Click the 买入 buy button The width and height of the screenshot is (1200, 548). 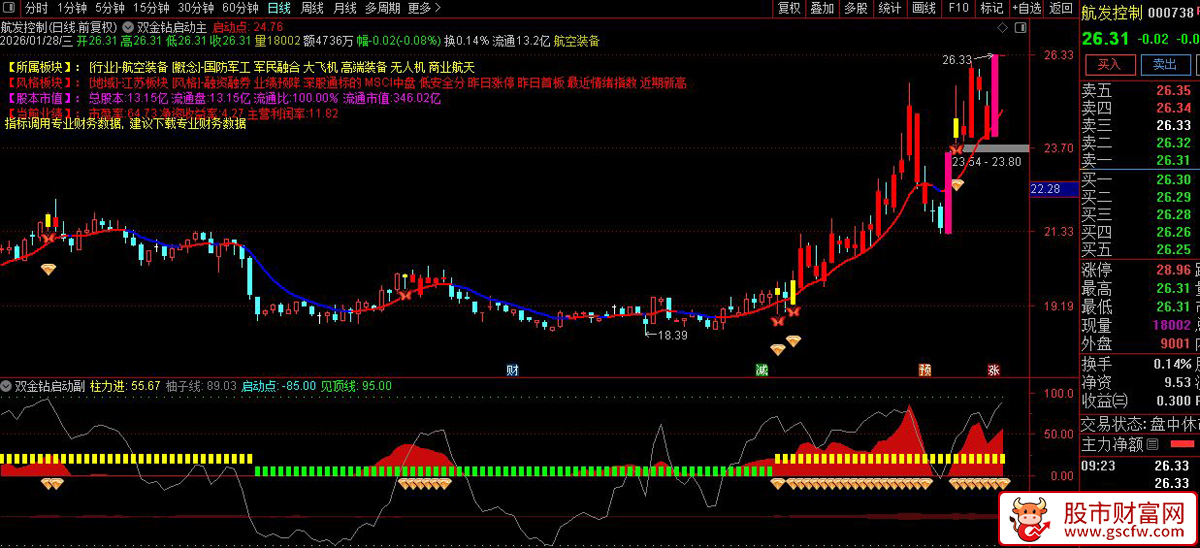[x=1109, y=64]
